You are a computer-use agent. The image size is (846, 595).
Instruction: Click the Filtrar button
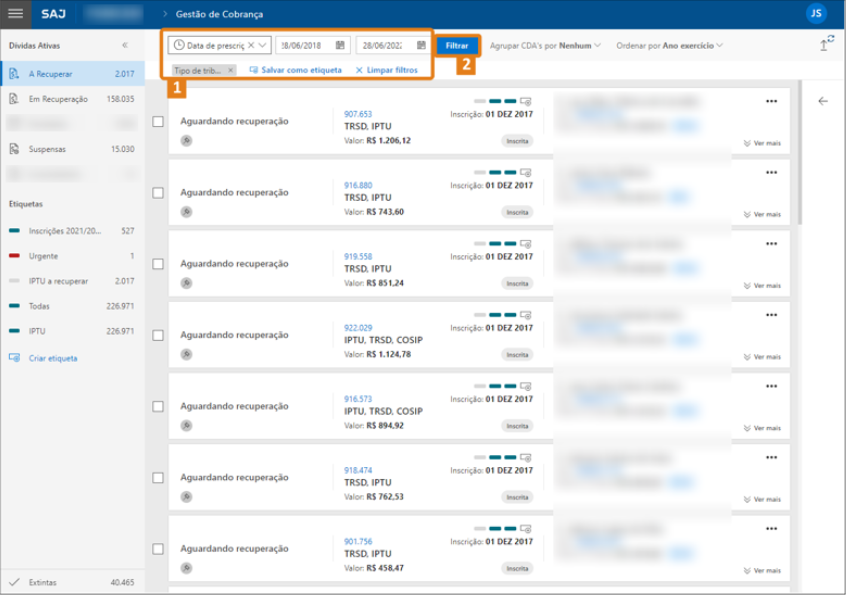click(457, 46)
